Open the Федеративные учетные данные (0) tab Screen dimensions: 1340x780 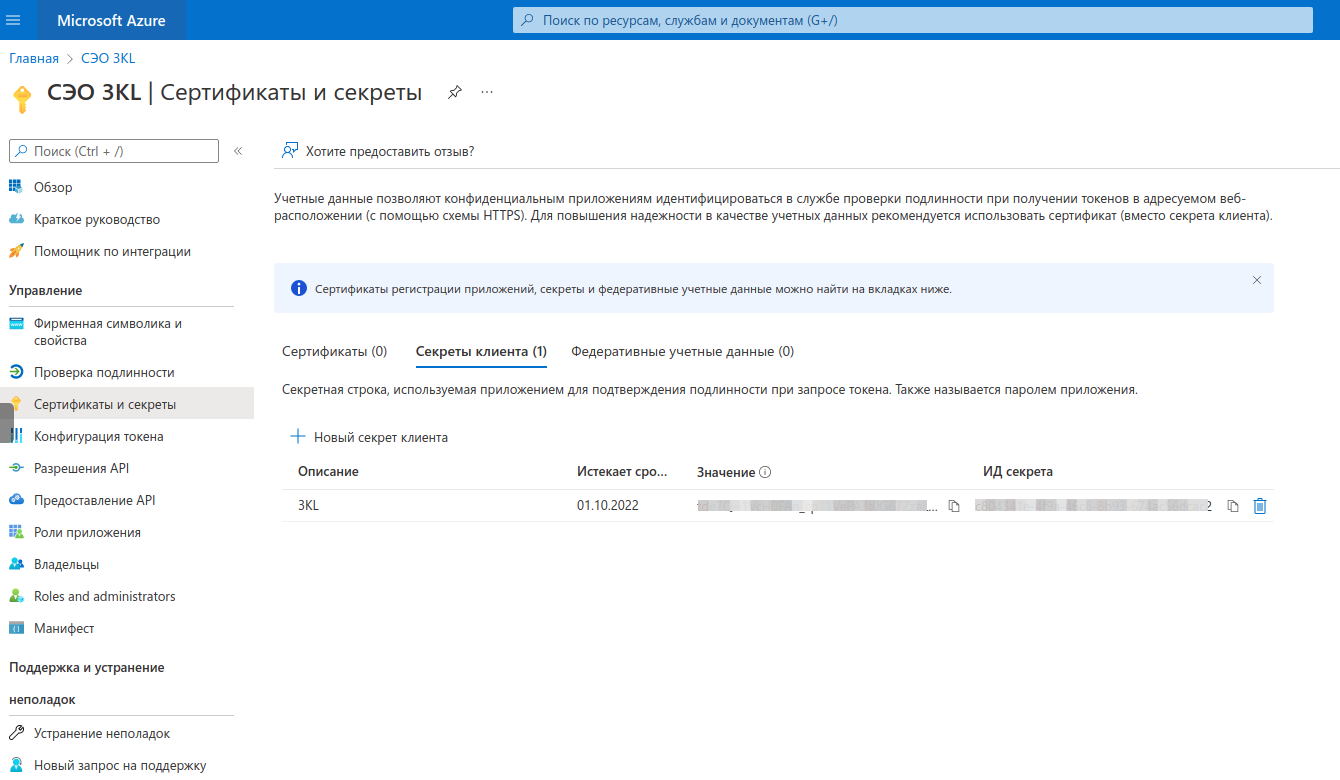pos(682,351)
